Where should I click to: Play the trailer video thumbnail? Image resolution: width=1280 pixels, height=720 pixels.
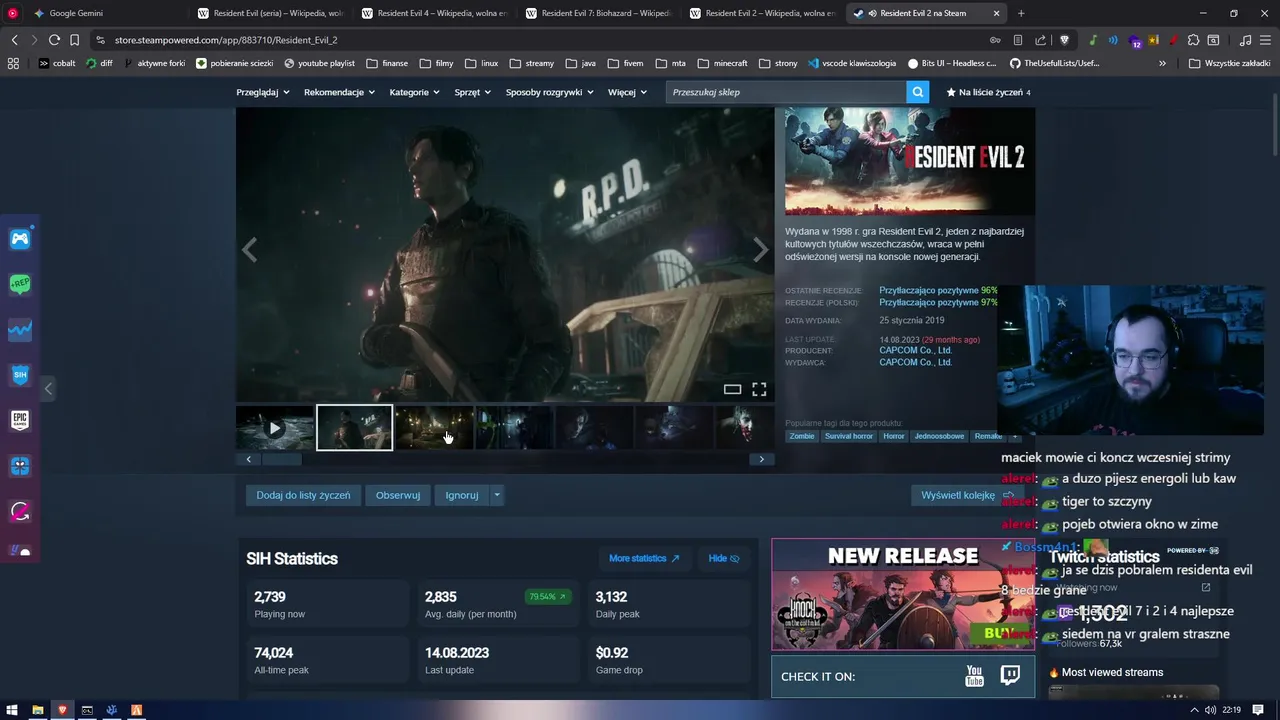pyautogui.click(x=275, y=428)
